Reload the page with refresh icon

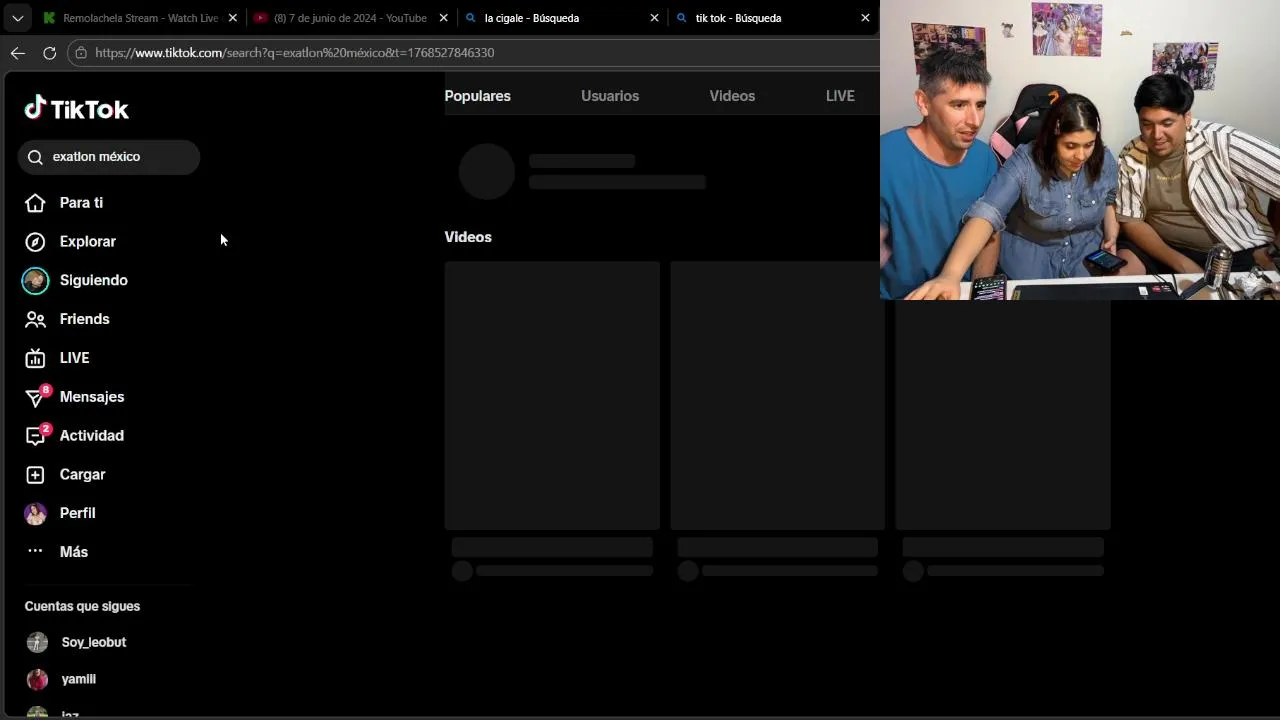click(49, 53)
